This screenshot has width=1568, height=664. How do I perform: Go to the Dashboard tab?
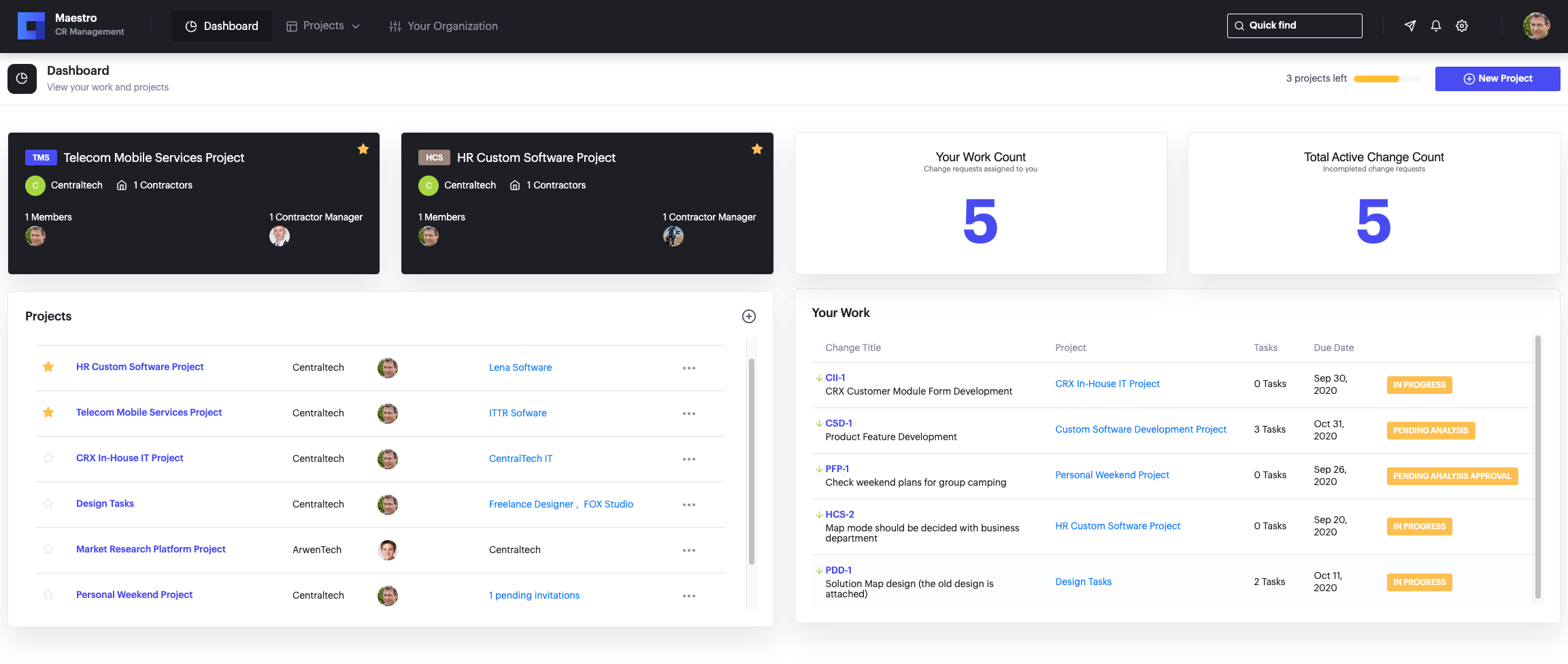222,26
